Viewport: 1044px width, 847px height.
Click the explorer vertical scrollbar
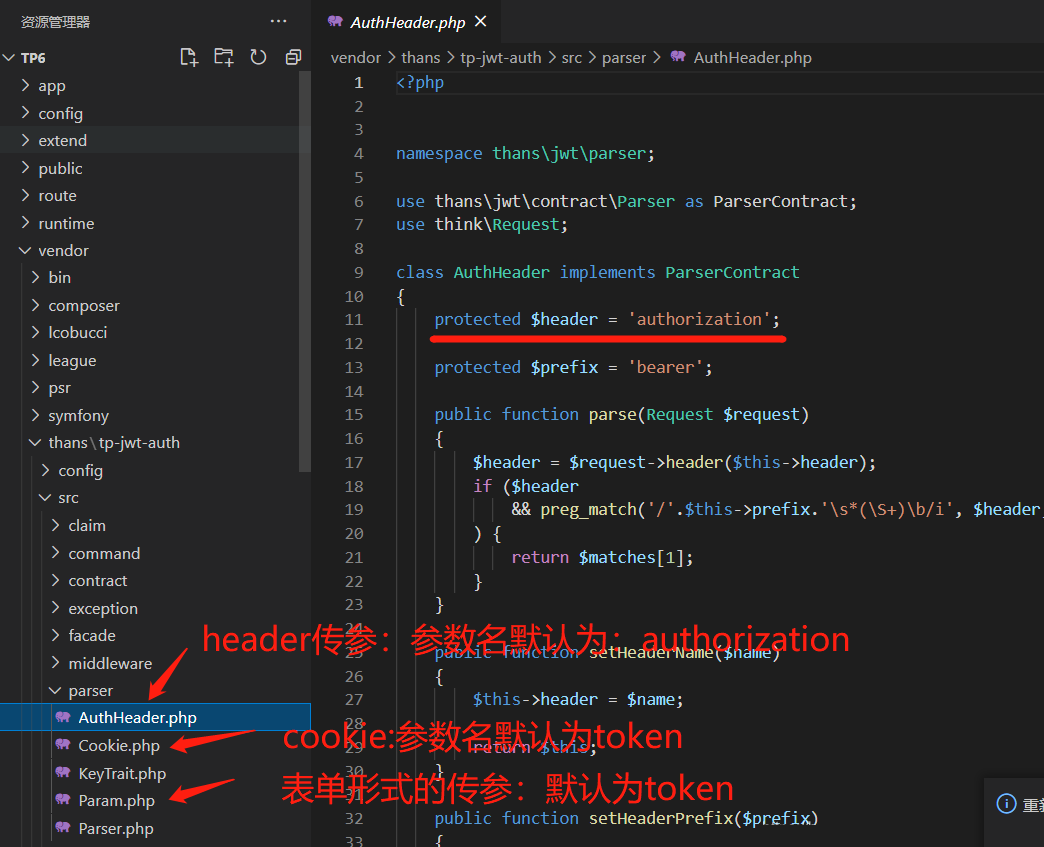[306, 270]
